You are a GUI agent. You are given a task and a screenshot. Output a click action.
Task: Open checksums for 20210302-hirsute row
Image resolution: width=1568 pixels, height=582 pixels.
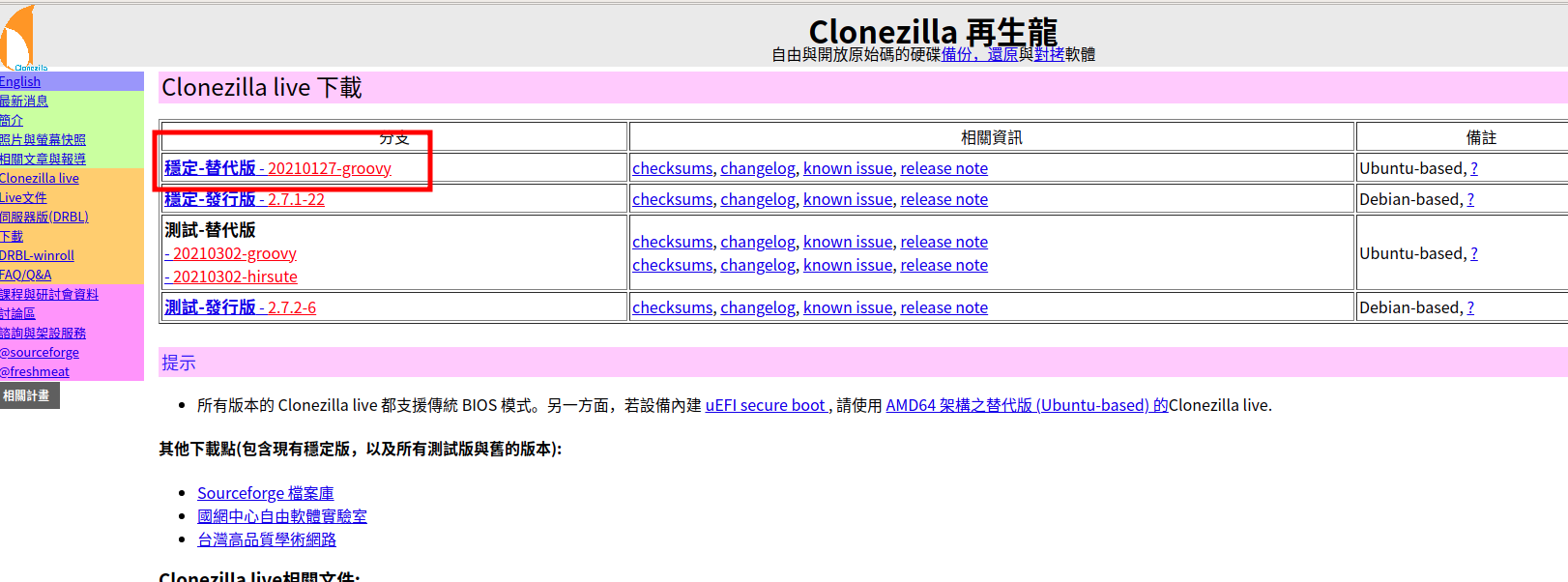coord(673,265)
